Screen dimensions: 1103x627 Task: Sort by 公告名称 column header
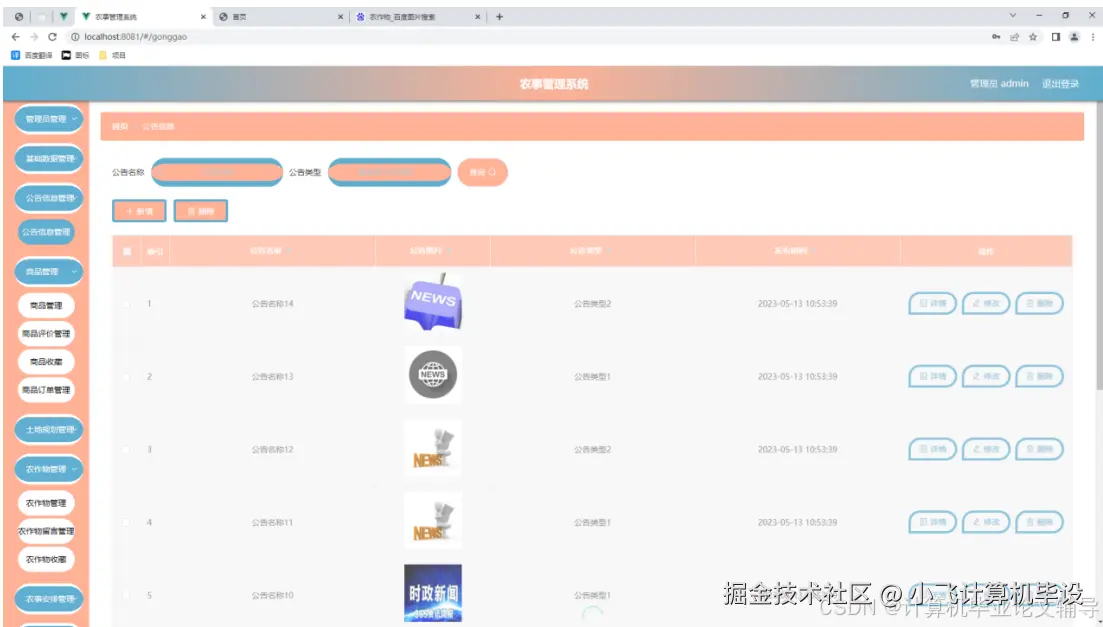[271, 251]
